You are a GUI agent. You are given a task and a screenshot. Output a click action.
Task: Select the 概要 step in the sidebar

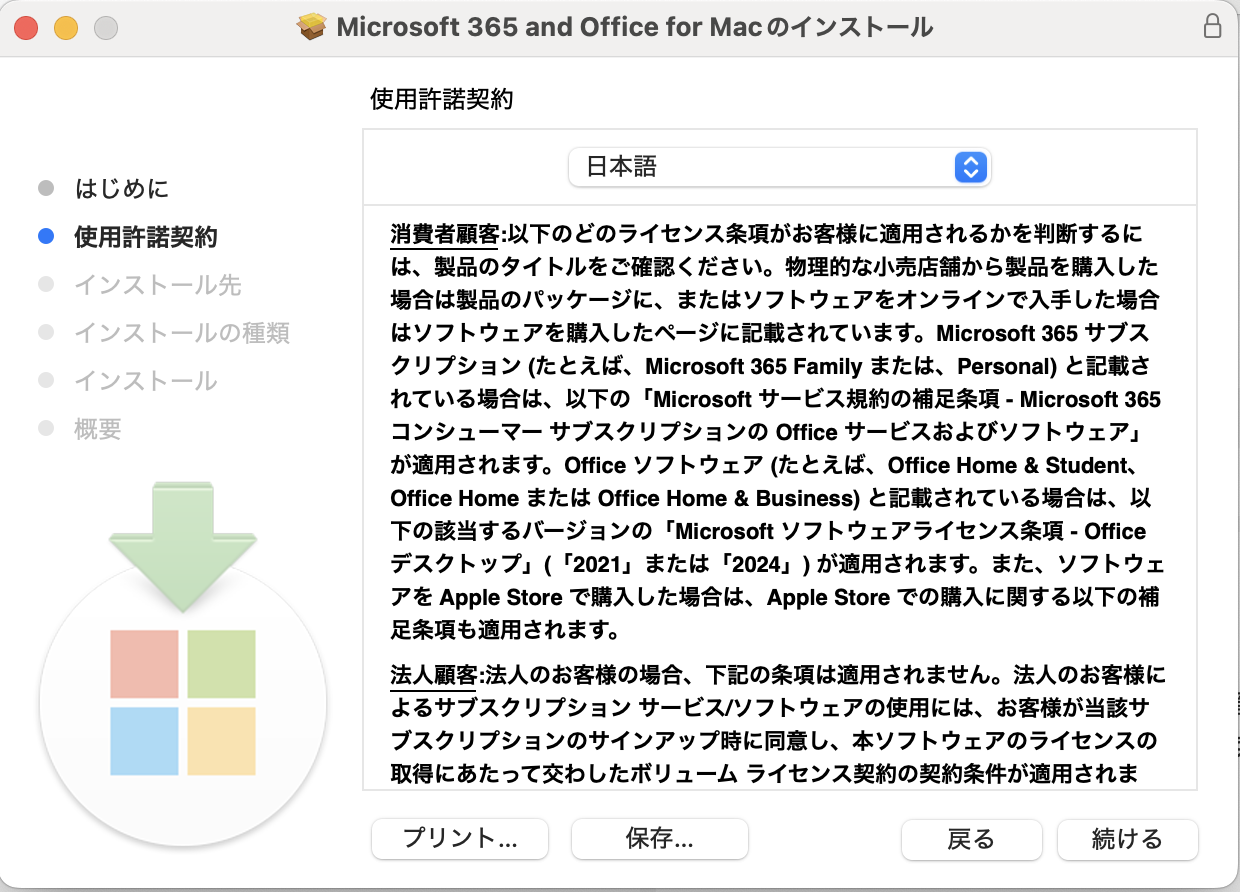coord(98,429)
